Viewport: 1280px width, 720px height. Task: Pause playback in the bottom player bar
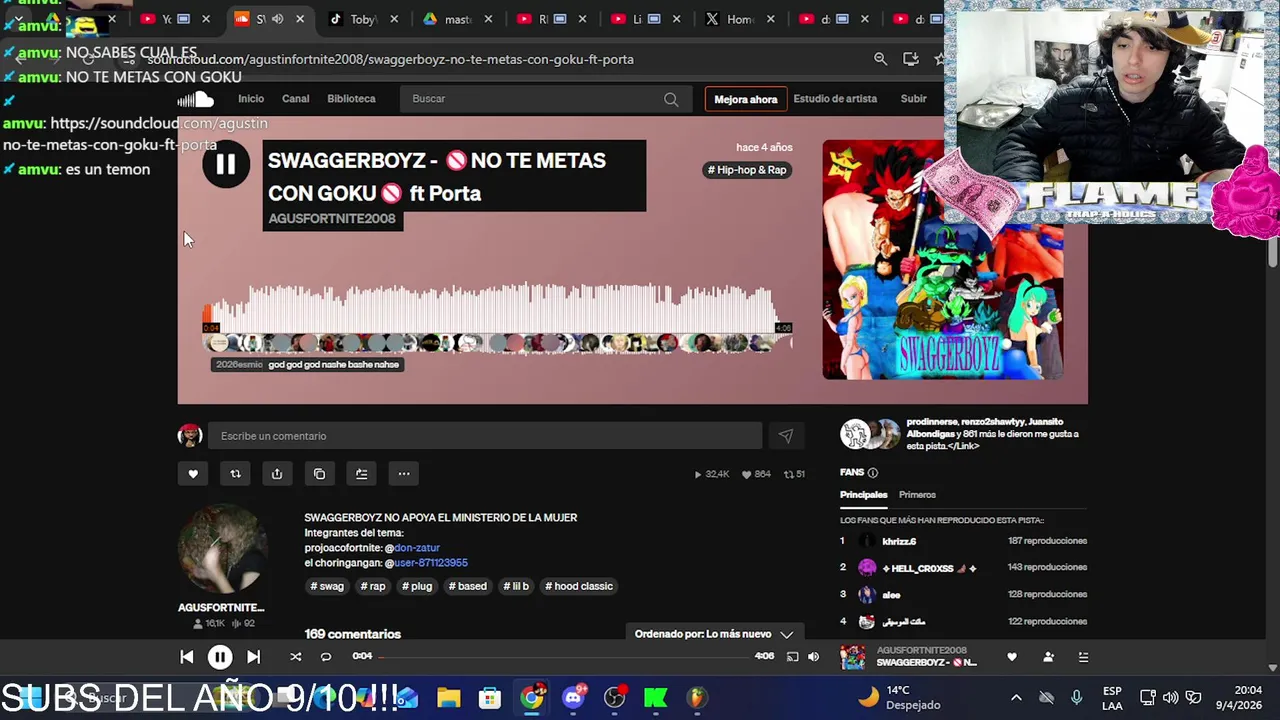click(x=220, y=657)
